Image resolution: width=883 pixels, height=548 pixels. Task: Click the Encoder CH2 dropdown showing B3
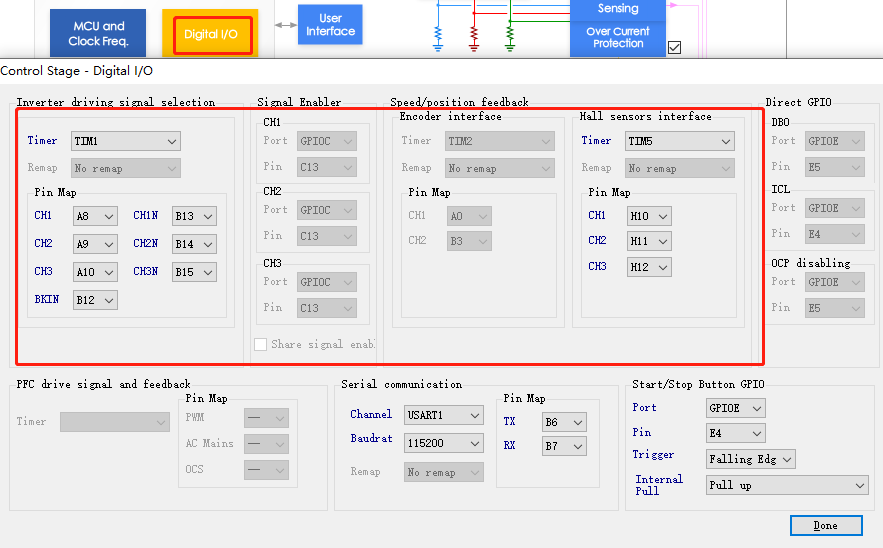pos(469,241)
